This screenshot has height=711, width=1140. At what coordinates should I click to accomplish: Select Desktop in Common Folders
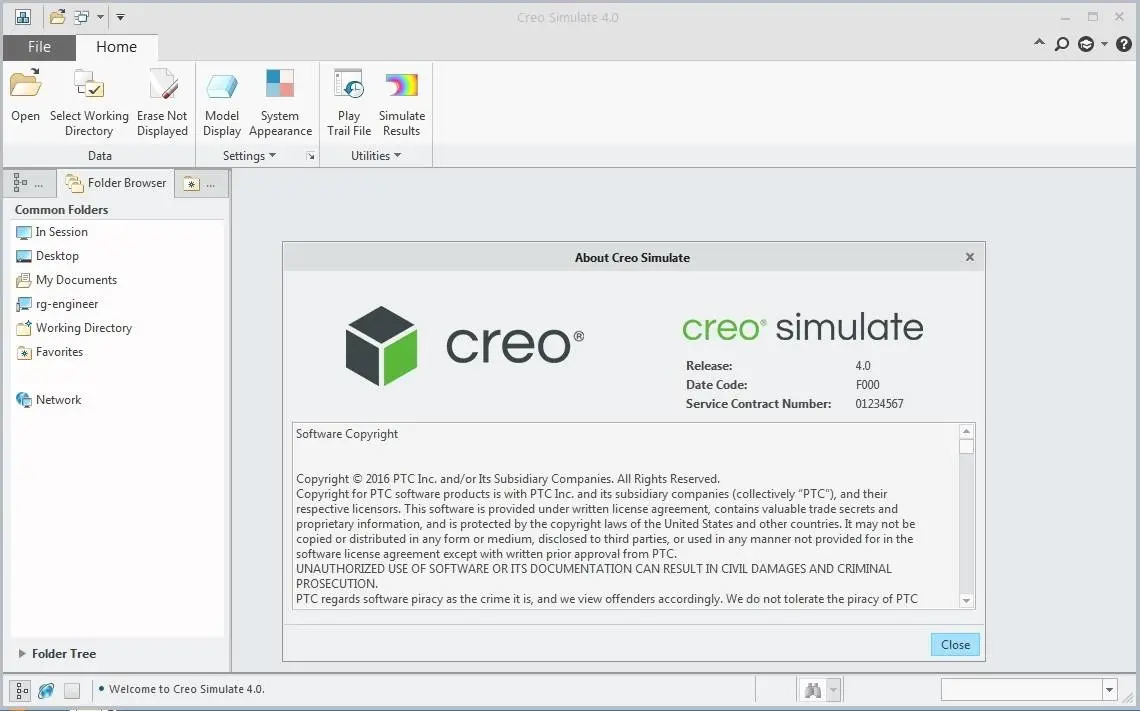tap(47, 256)
